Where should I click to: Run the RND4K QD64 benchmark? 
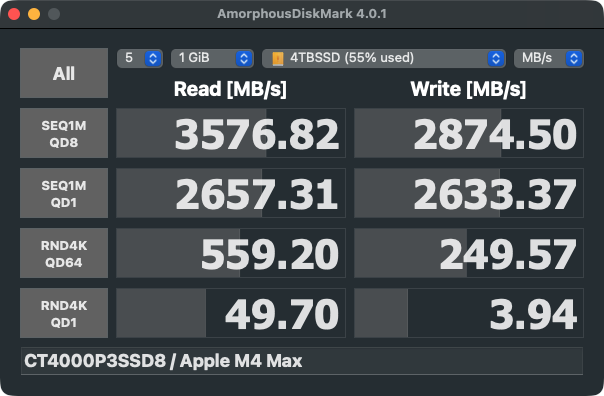(x=64, y=253)
